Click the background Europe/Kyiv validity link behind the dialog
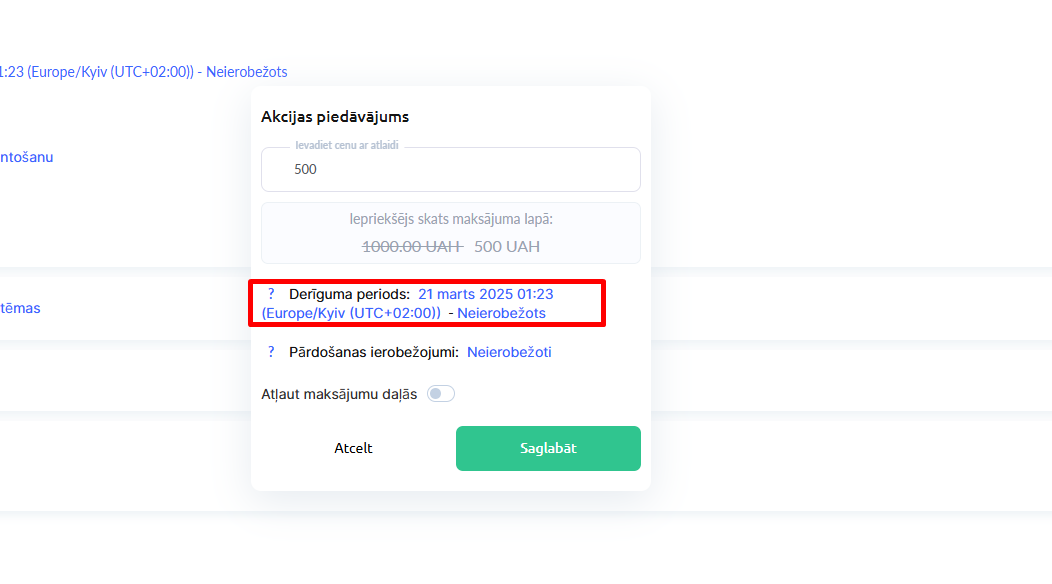This screenshot has height=584, width=1052. point(143,72)
